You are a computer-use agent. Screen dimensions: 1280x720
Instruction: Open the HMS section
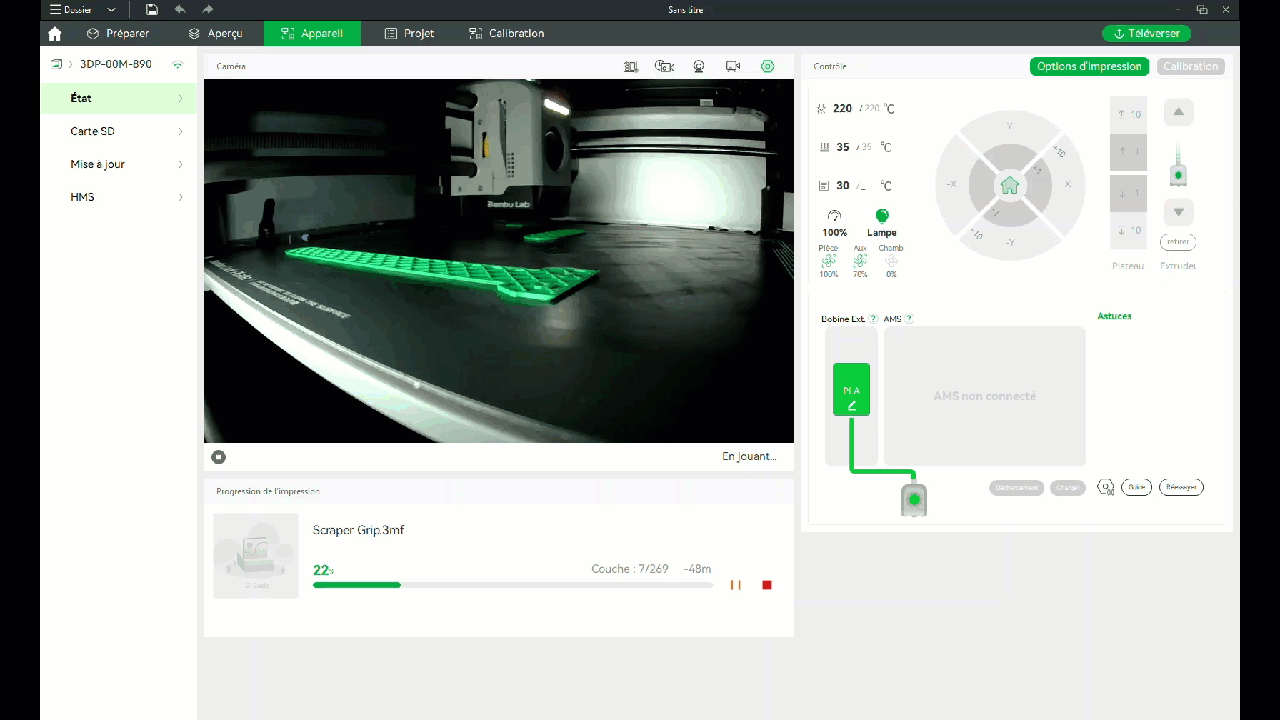(x=118, y=197)
